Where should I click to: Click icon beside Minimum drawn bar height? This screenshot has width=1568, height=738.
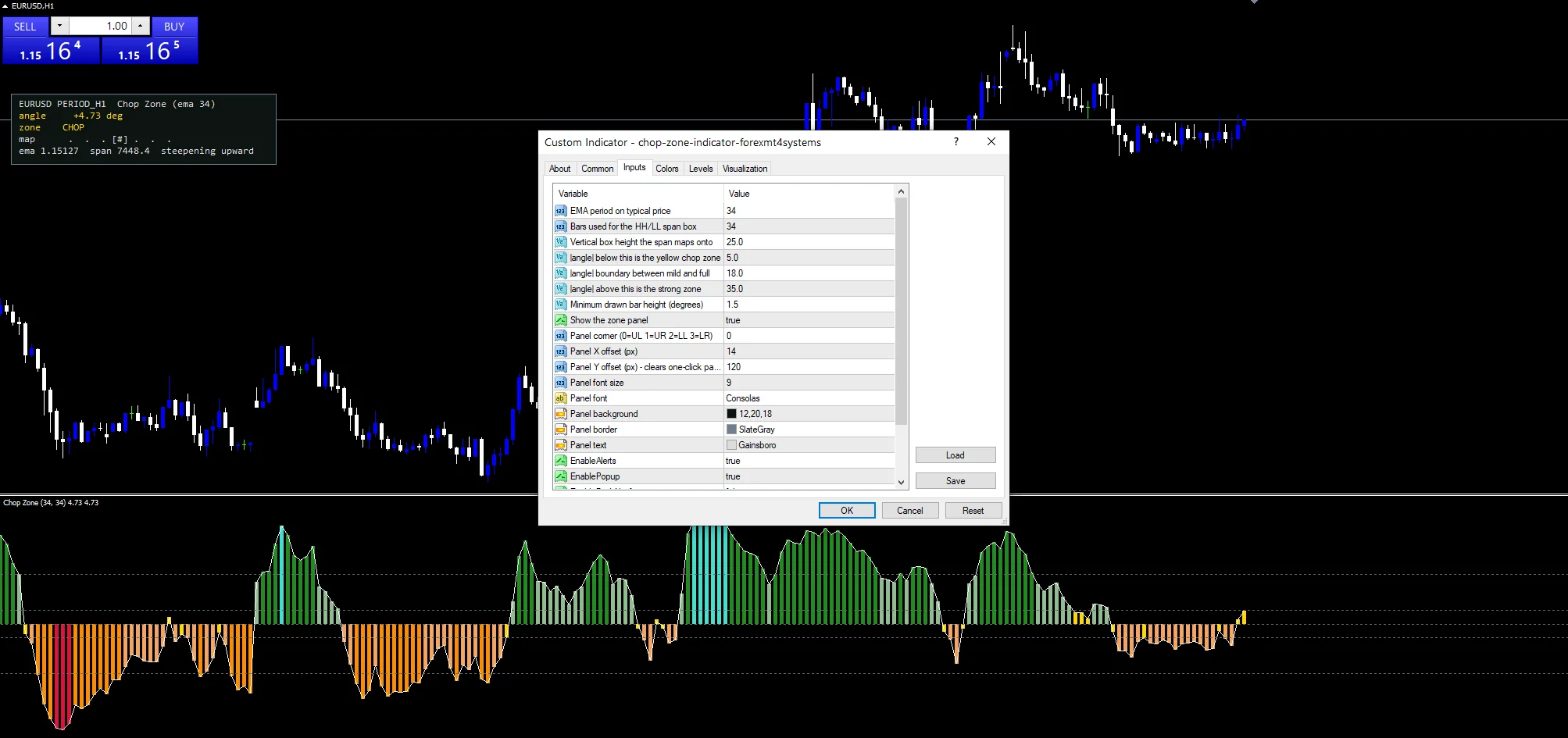coord(560,305)
